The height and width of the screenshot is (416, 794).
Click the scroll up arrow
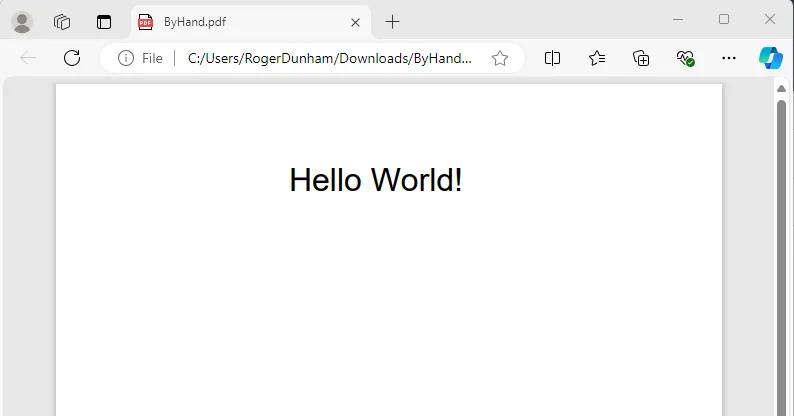781,89
